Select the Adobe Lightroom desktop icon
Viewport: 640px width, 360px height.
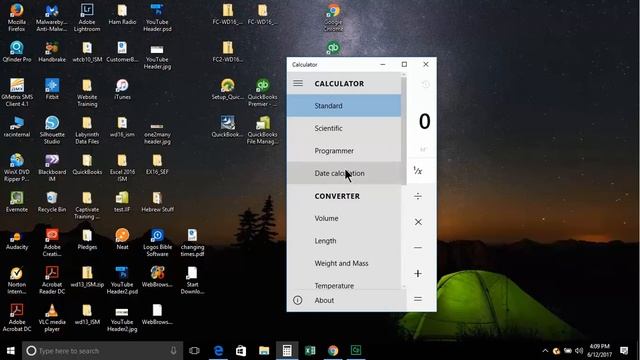click(x=87, y=17)
